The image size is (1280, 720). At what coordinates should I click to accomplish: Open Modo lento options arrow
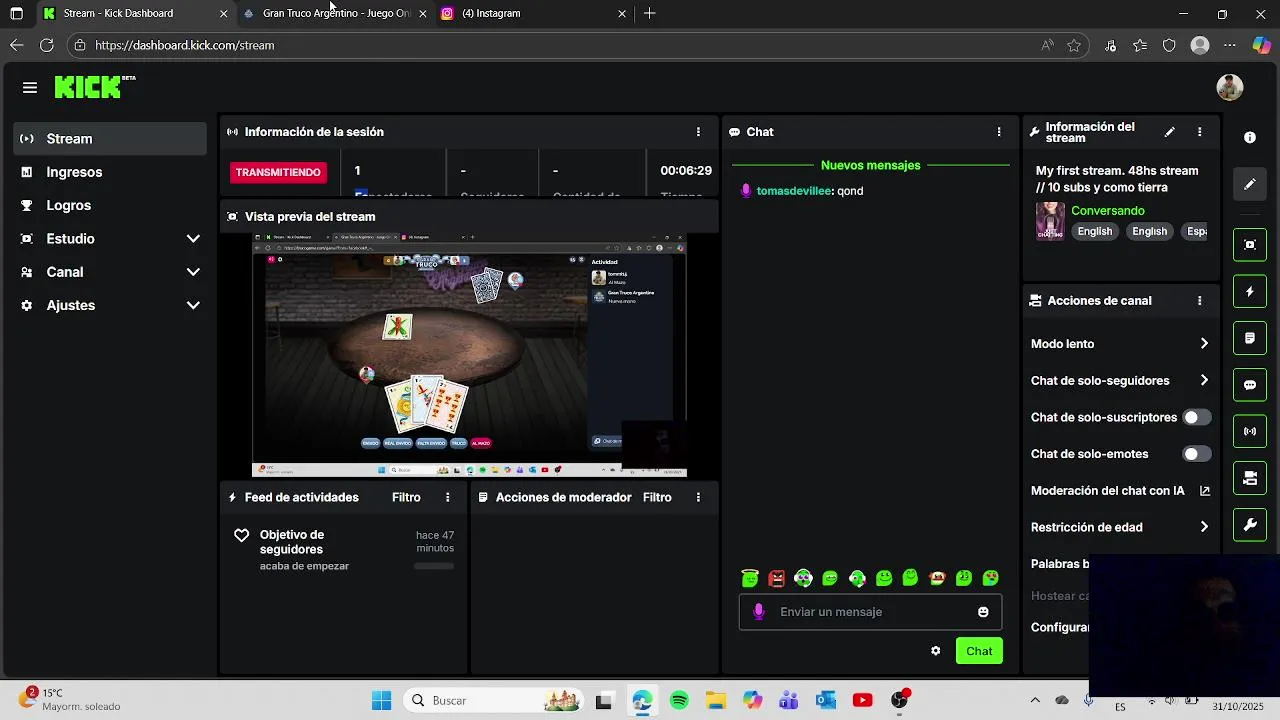tap(1204, 344)
